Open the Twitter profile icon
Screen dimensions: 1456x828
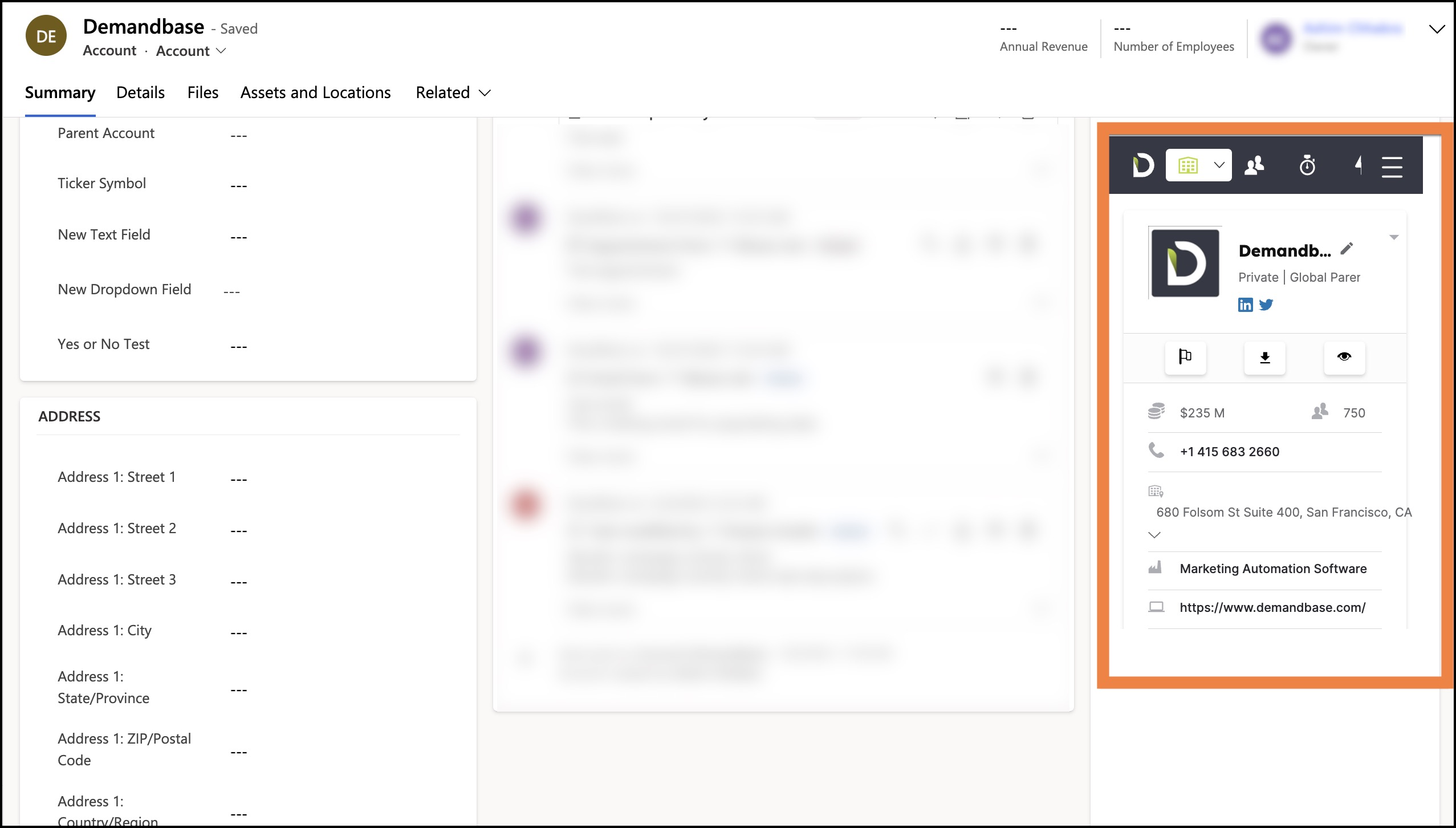[1266, 305]
